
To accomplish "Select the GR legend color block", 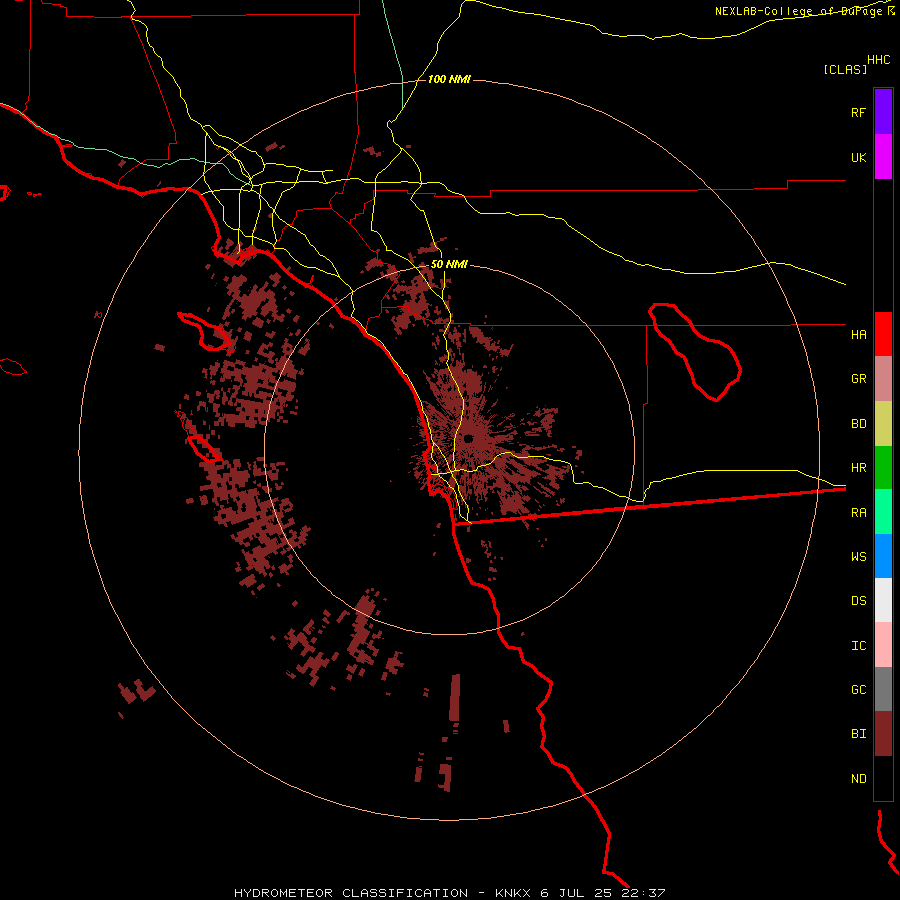I will click(x=883, y=379).
